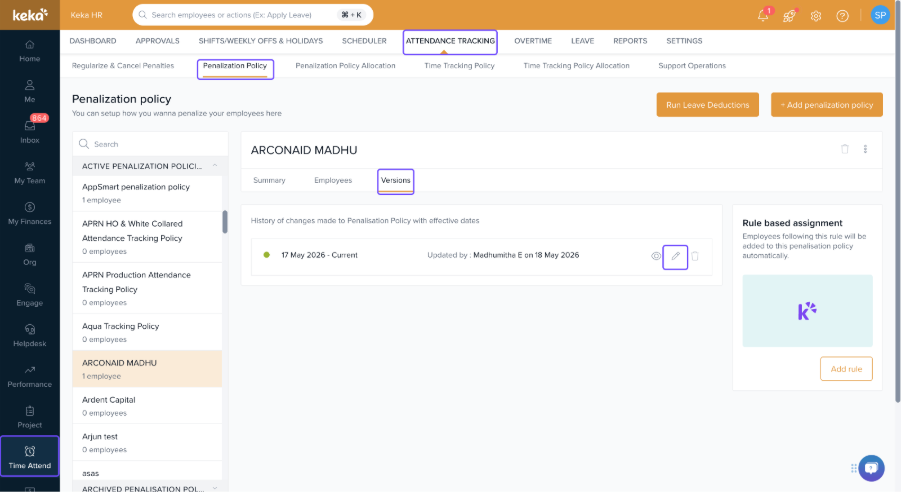Open Support Operations sub-tab
Viewport: 901px width, 492px height.
[x=692, y=66]
